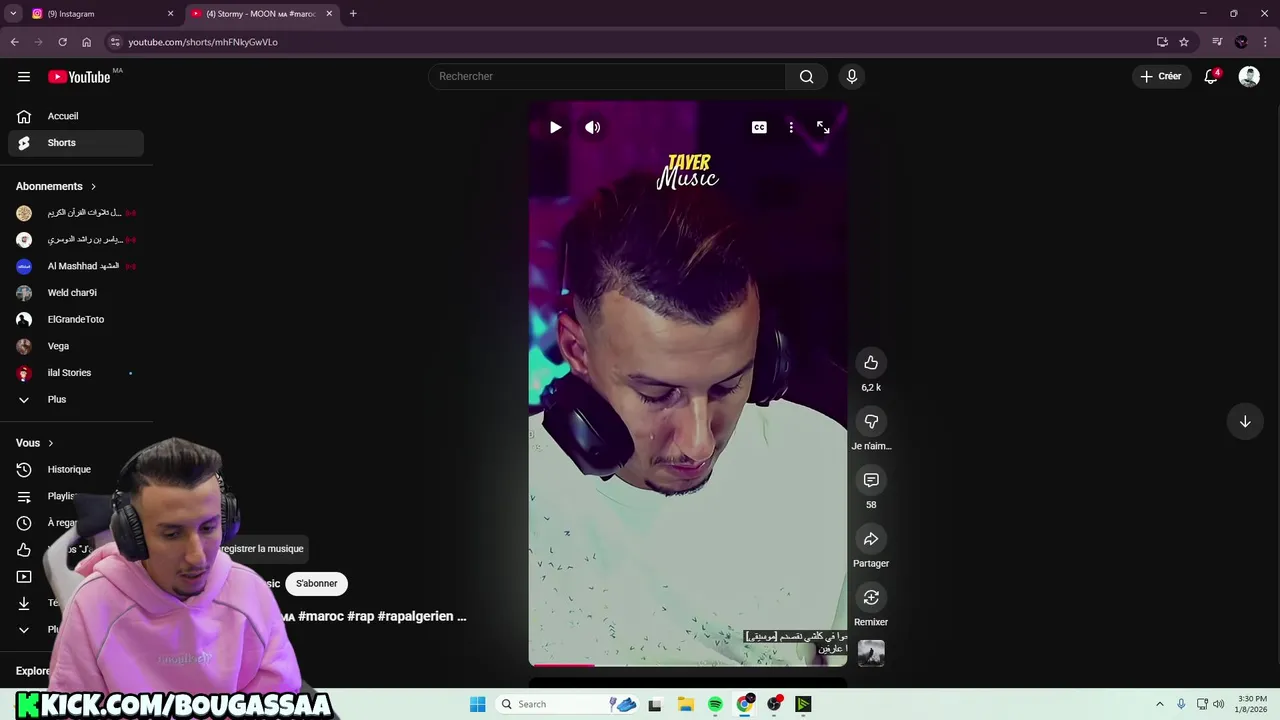
Task: Click the #rap hashtag
Action: pos(360,616)
